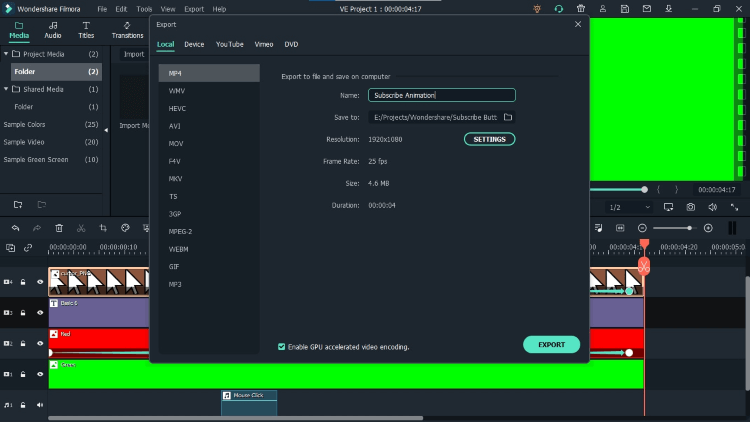Select the WMV export format
750x422 pixels.
209,91
